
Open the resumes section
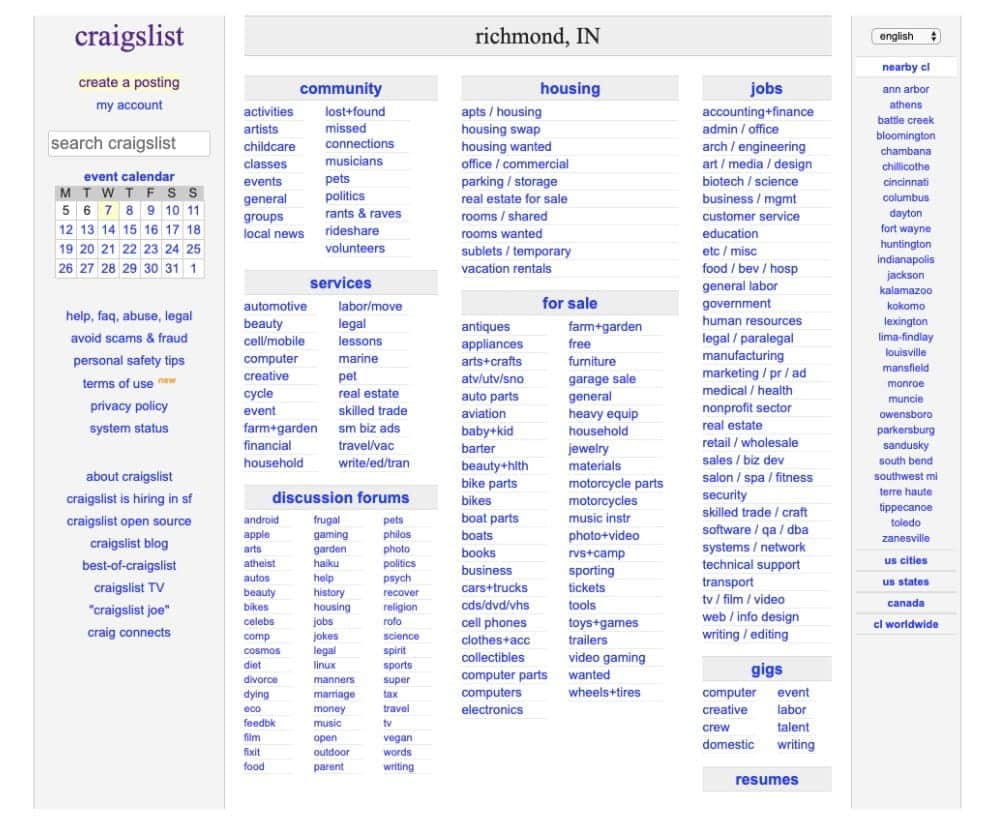766,779
